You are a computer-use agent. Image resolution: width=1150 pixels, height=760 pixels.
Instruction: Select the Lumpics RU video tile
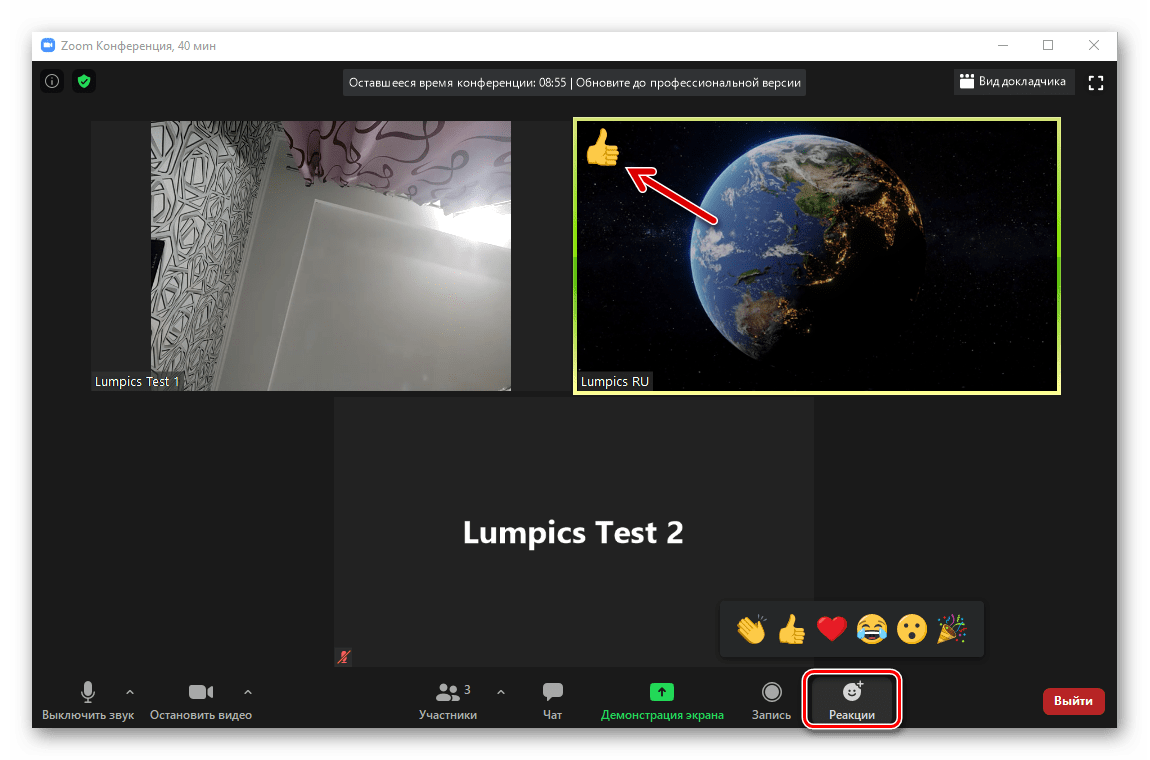point(817,255)
